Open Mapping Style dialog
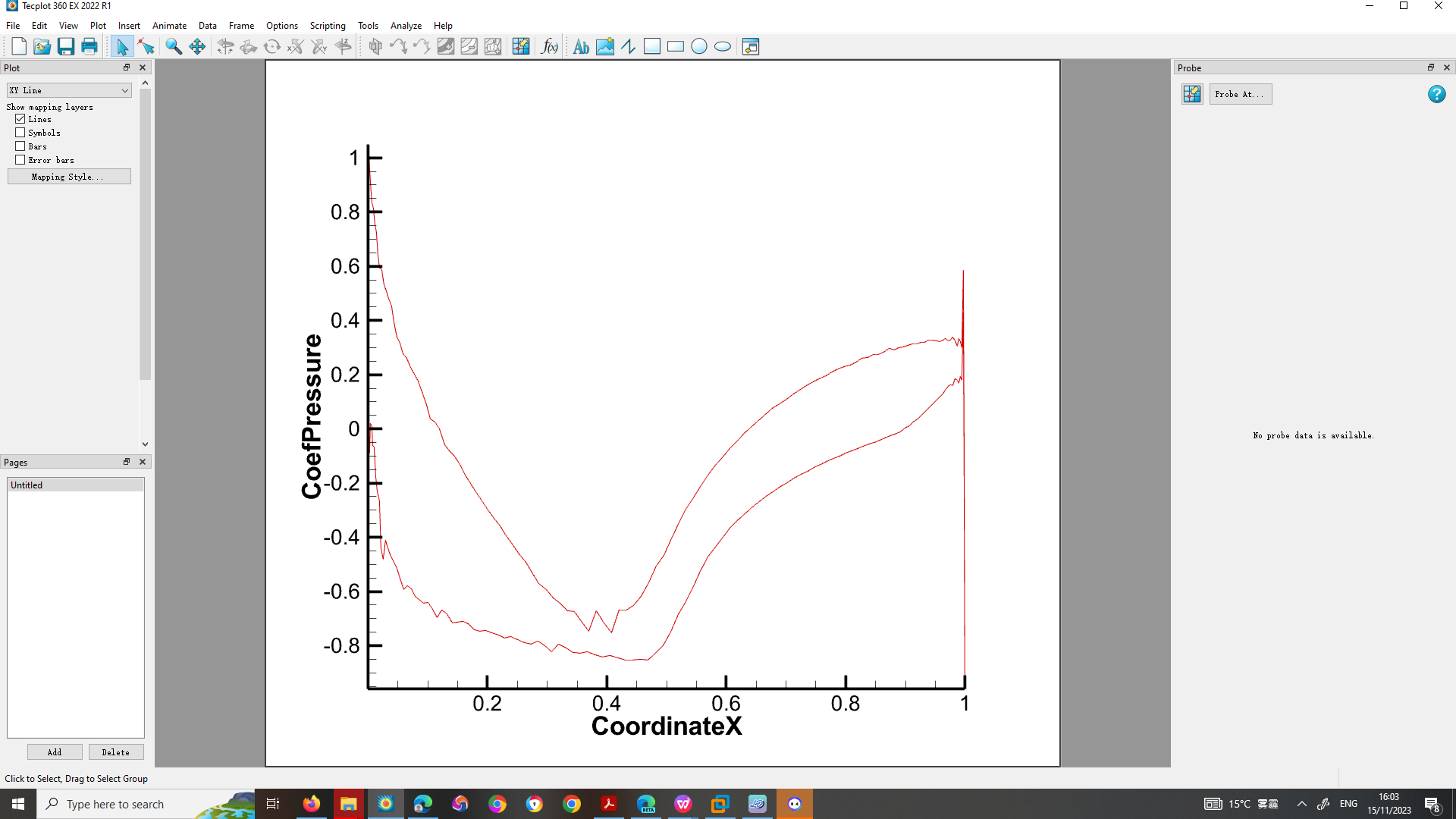The image size is (1456, 819). [x=69, y=176]
